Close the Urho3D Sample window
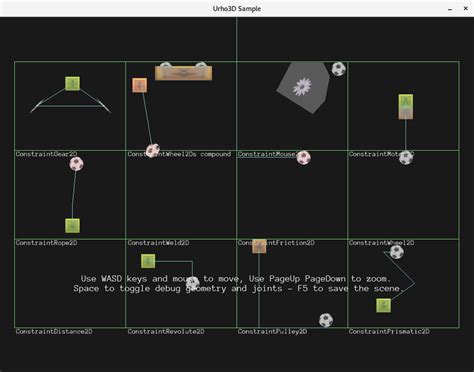The height and width of the screenshot is (372, 474). tap(466, 8)
